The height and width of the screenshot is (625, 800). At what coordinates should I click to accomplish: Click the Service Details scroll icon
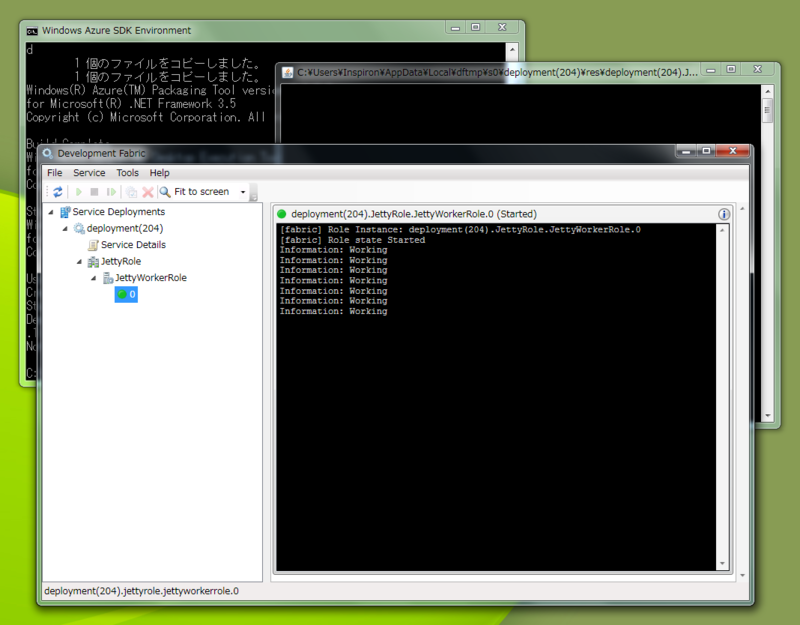(93, 245)
